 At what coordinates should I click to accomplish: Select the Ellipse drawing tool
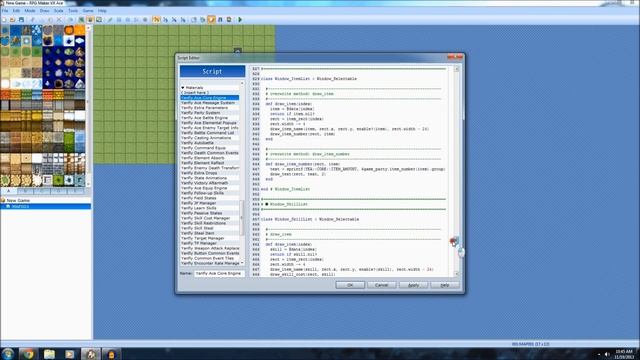[x=128, y=20]
